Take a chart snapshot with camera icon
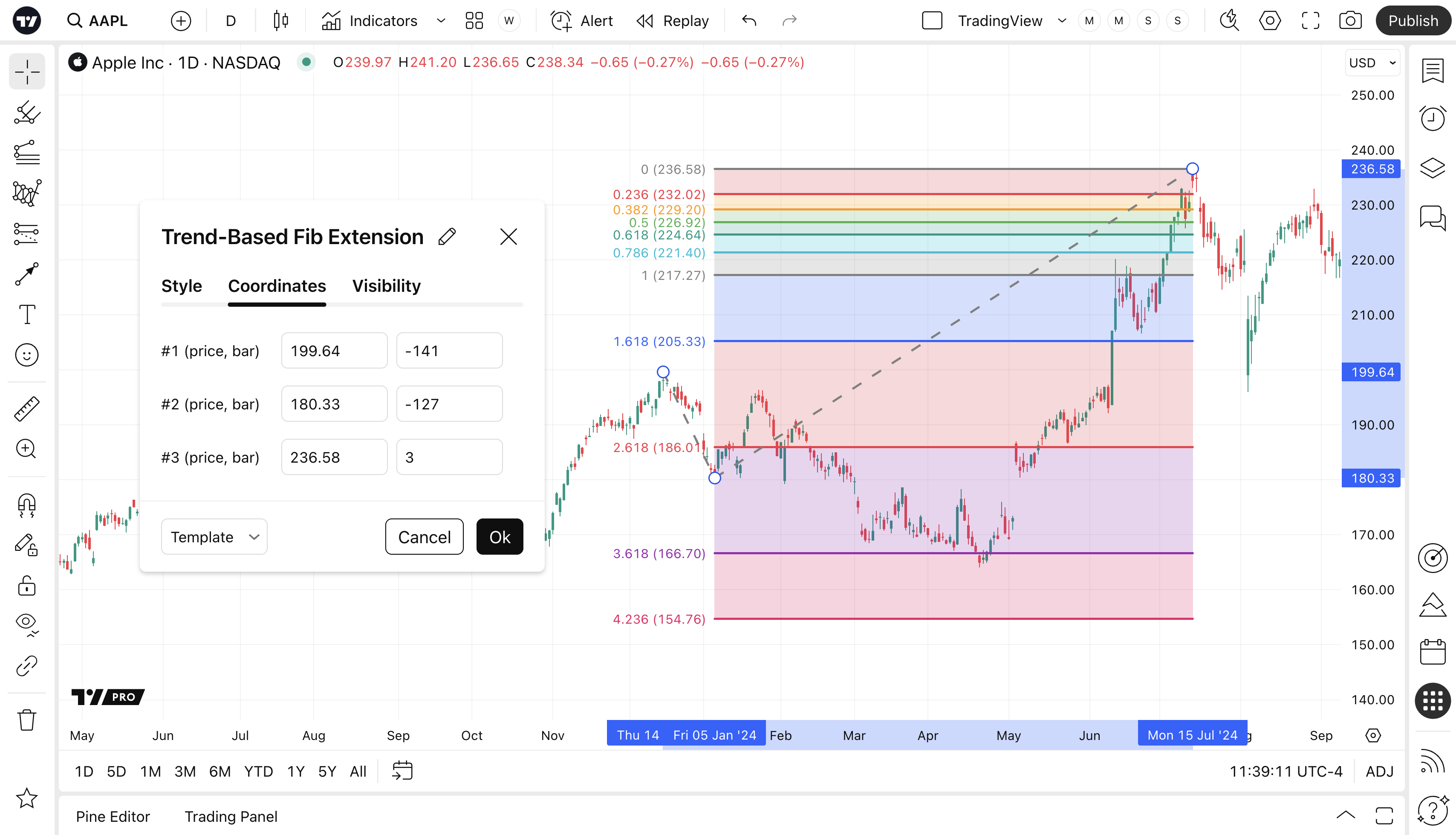The height and width of the screenshot is (835, 1456). pos(1350,20)
